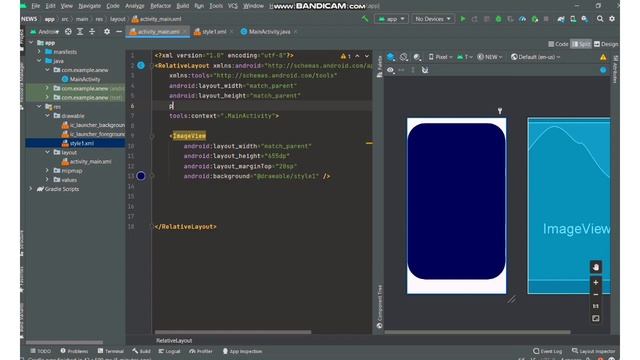
Task: Open the Terminal tool window
Action: [111, 351]
